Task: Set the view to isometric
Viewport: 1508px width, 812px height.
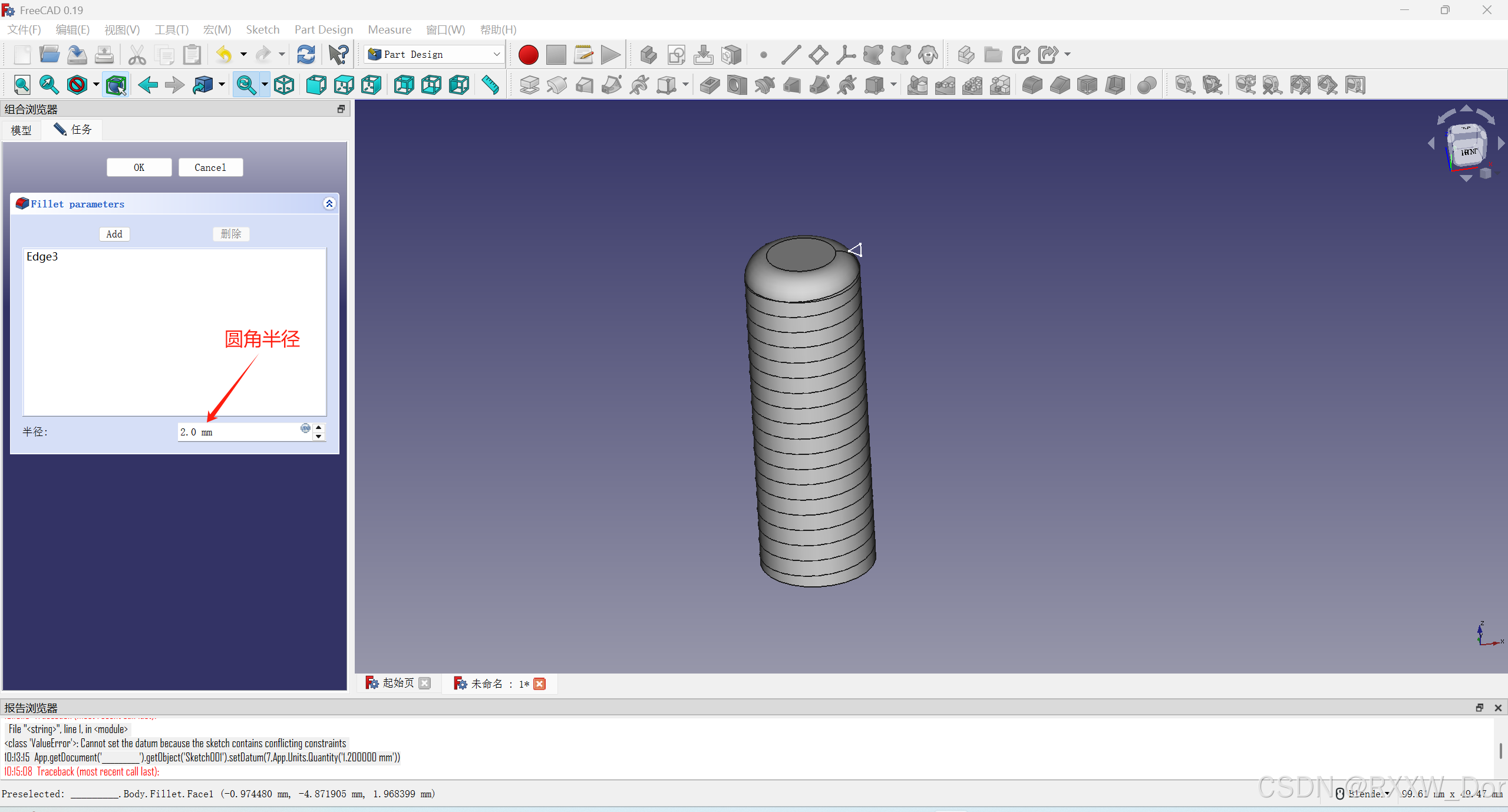Action: tap(283, 84)
